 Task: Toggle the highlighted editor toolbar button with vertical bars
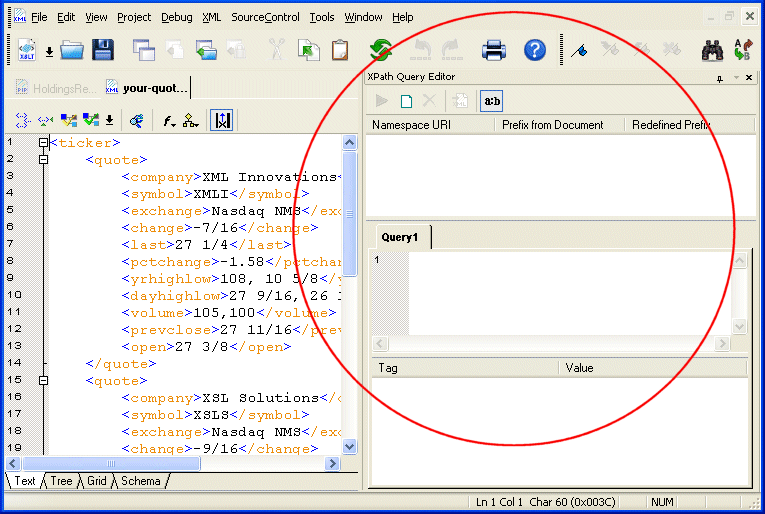click(222, 120)
